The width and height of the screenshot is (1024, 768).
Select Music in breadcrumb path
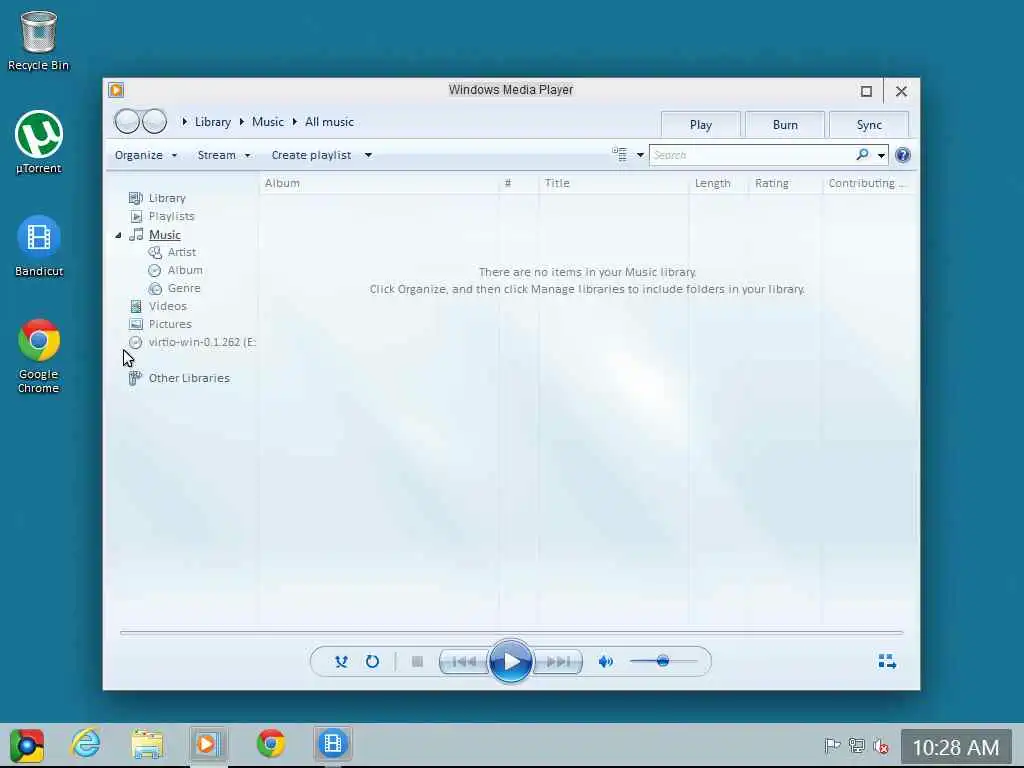(x=268, y=121)
